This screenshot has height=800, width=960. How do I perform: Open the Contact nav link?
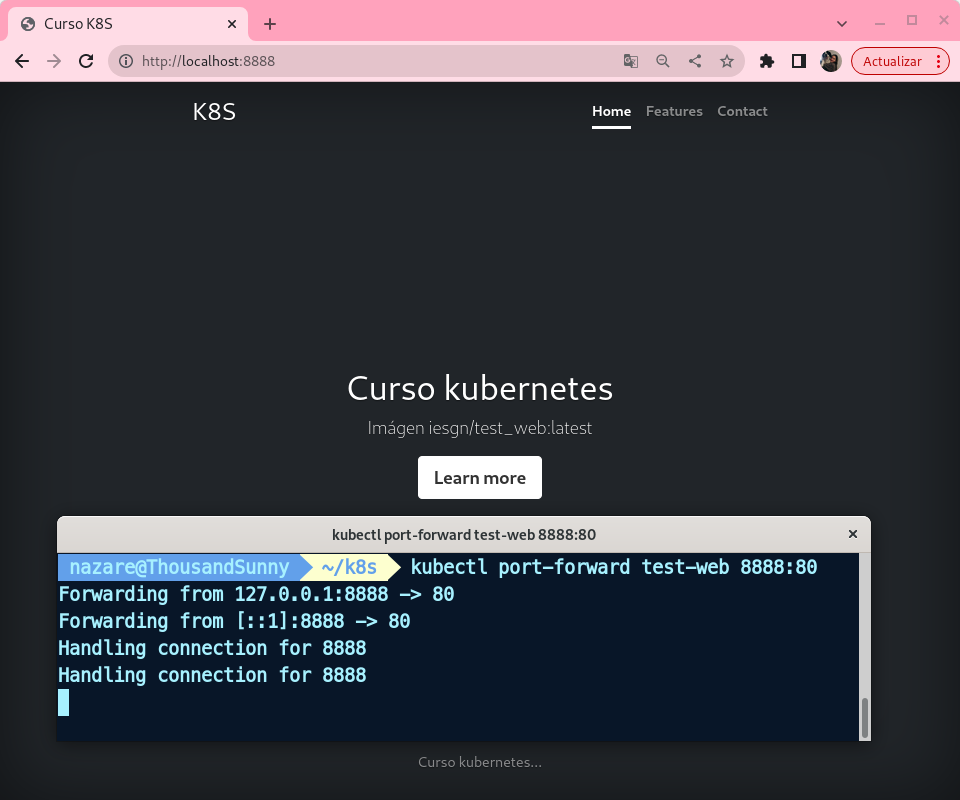742,111
